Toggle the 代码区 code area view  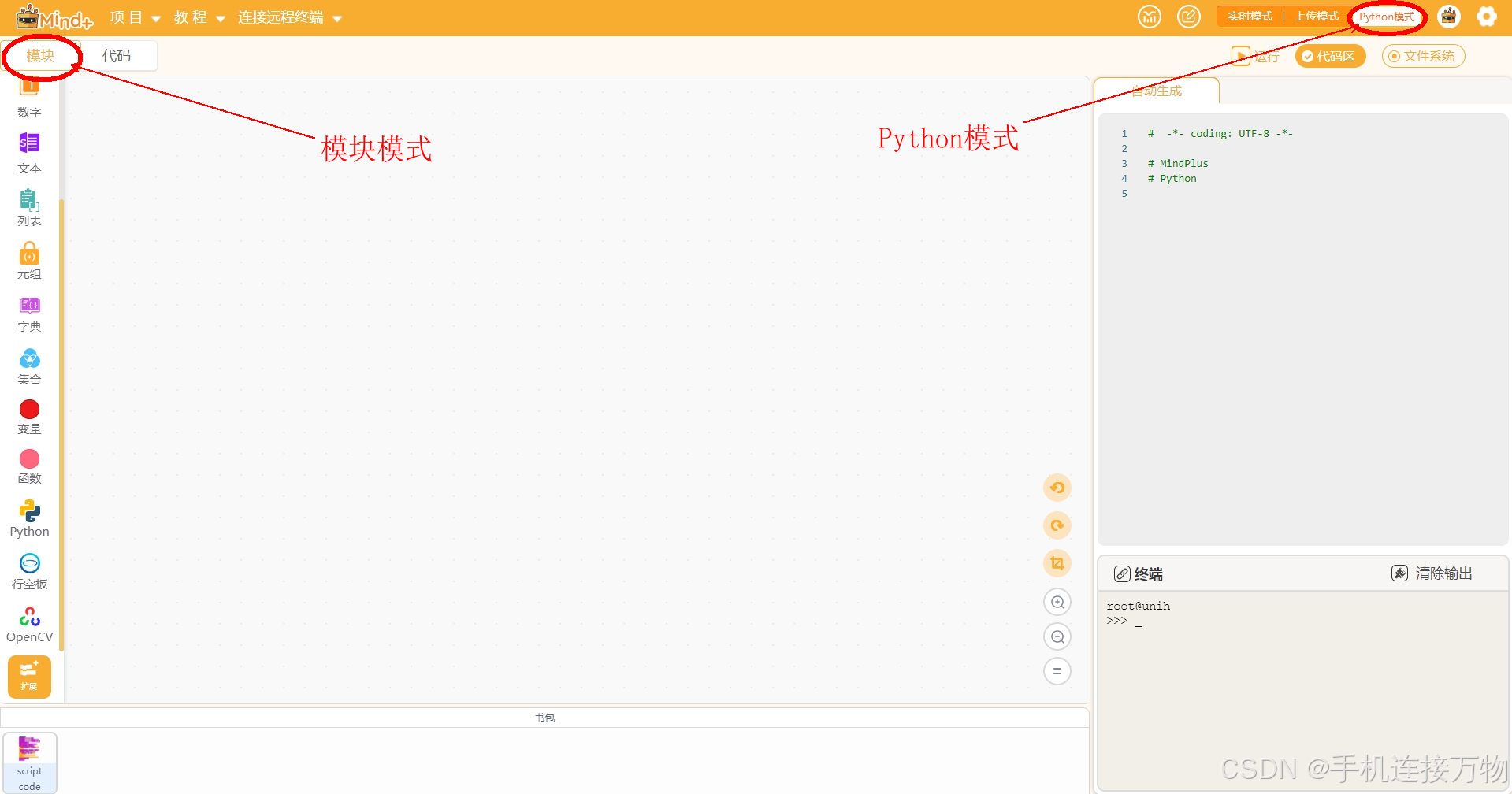point(1330,57)
